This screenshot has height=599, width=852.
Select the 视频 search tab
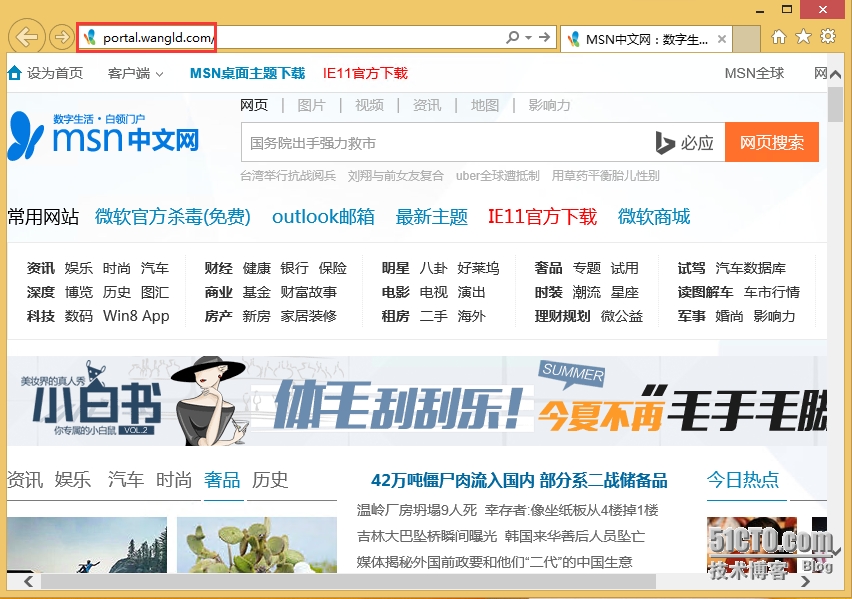(369, 105)
